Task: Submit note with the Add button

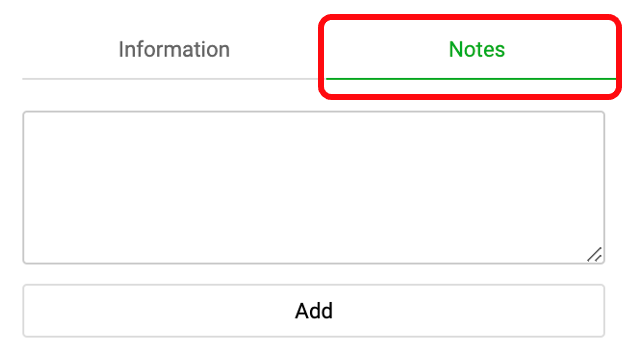Action: (x=314, y=311)
